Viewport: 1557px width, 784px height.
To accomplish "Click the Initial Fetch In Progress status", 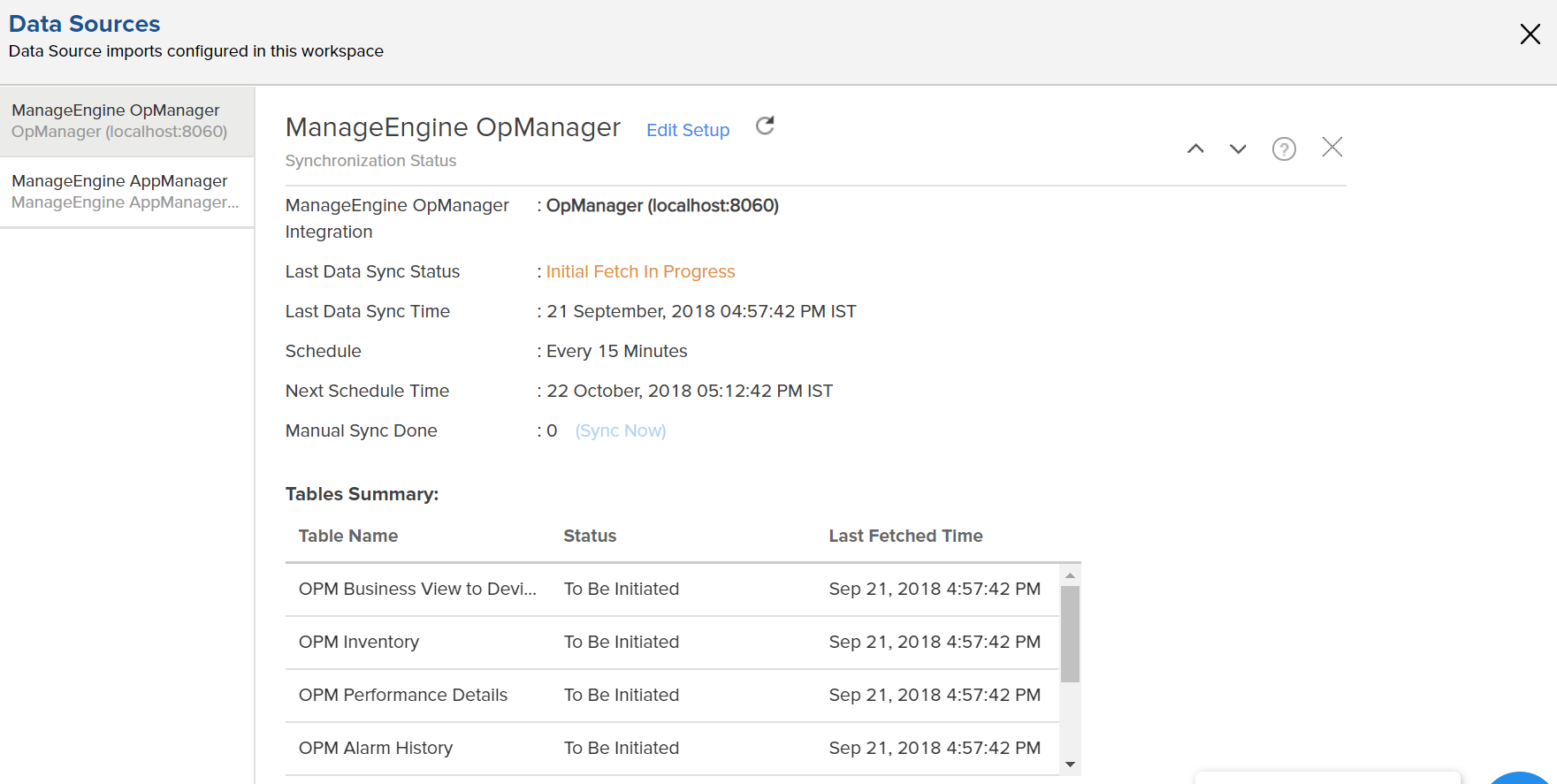I will click(640, 271).
